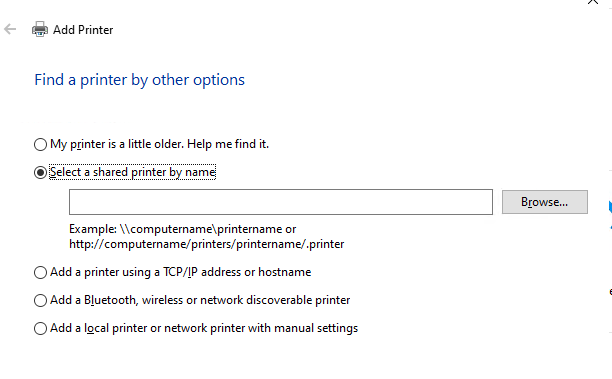Click the printer icon beside Add Printer
Viewport: 612px width, 379px height.
(x=40, y=29)
